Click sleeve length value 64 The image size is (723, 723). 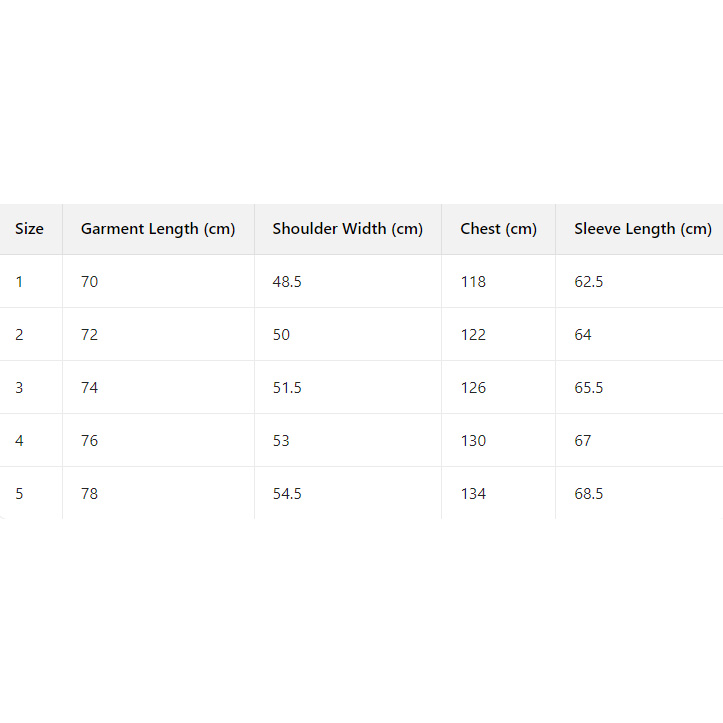click(x=583, y=335)
